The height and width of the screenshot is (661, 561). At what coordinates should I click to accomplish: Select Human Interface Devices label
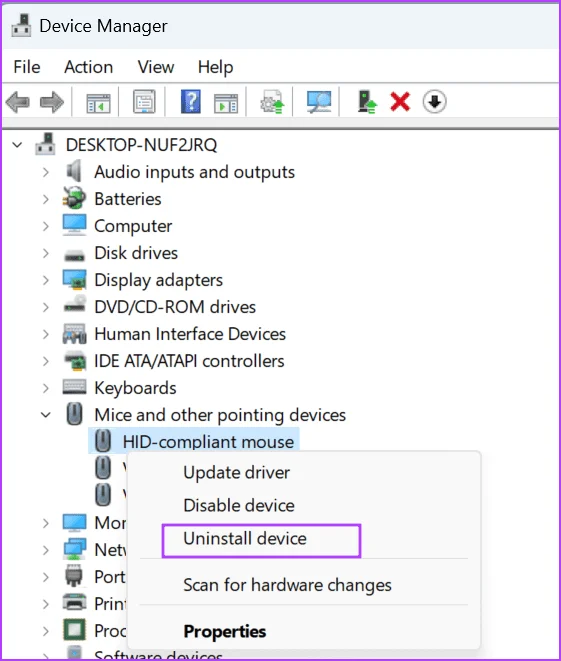point(190,334)
